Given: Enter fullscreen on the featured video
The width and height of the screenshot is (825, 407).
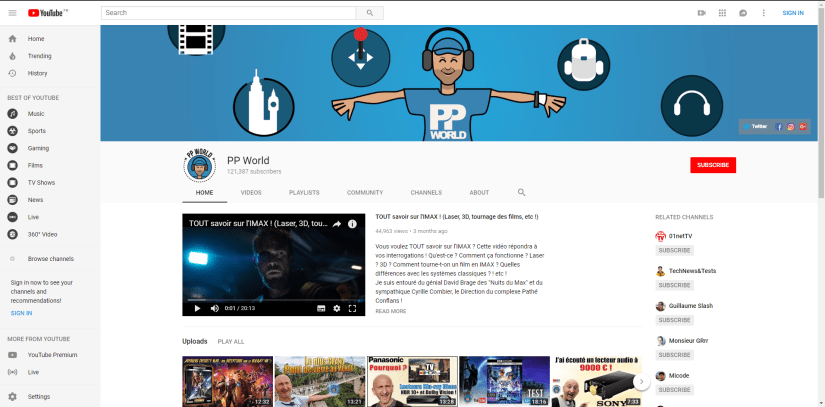Looking at the screenshot, I should pos(352,308).
